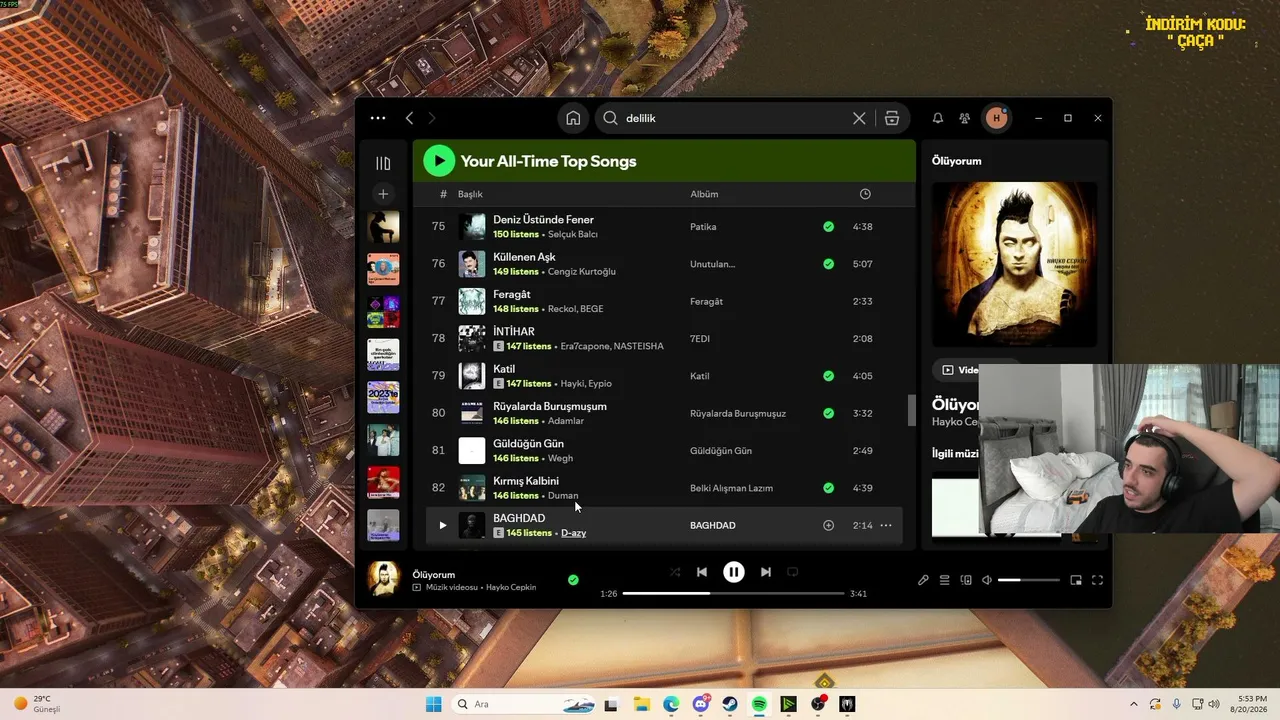Open Friend Activity icon
The height and width of the screenshot is (720, 1280).
pos(964,118)
